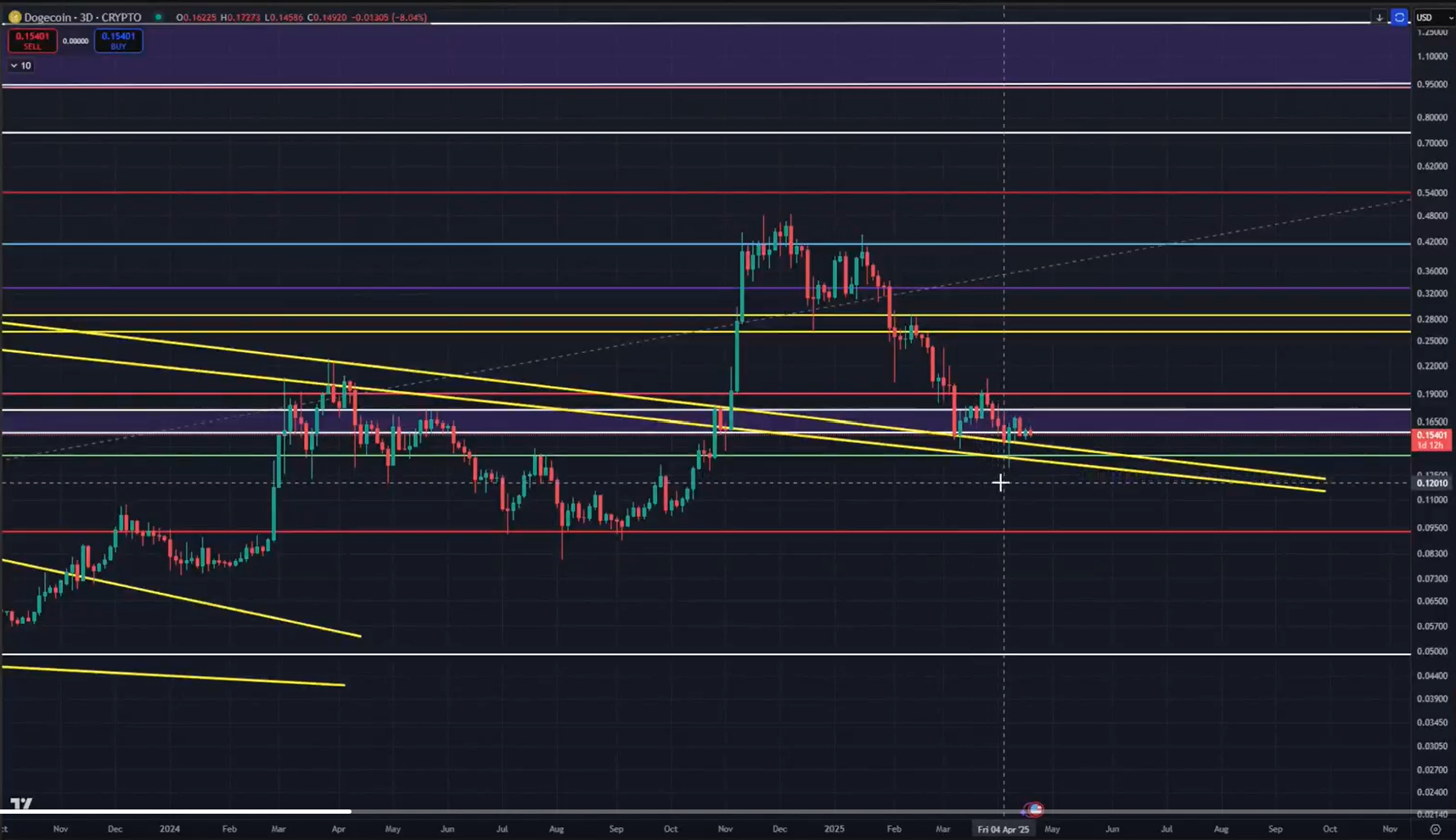
Task: Click the TradingView logo watermark
Action: click(22, 804)
